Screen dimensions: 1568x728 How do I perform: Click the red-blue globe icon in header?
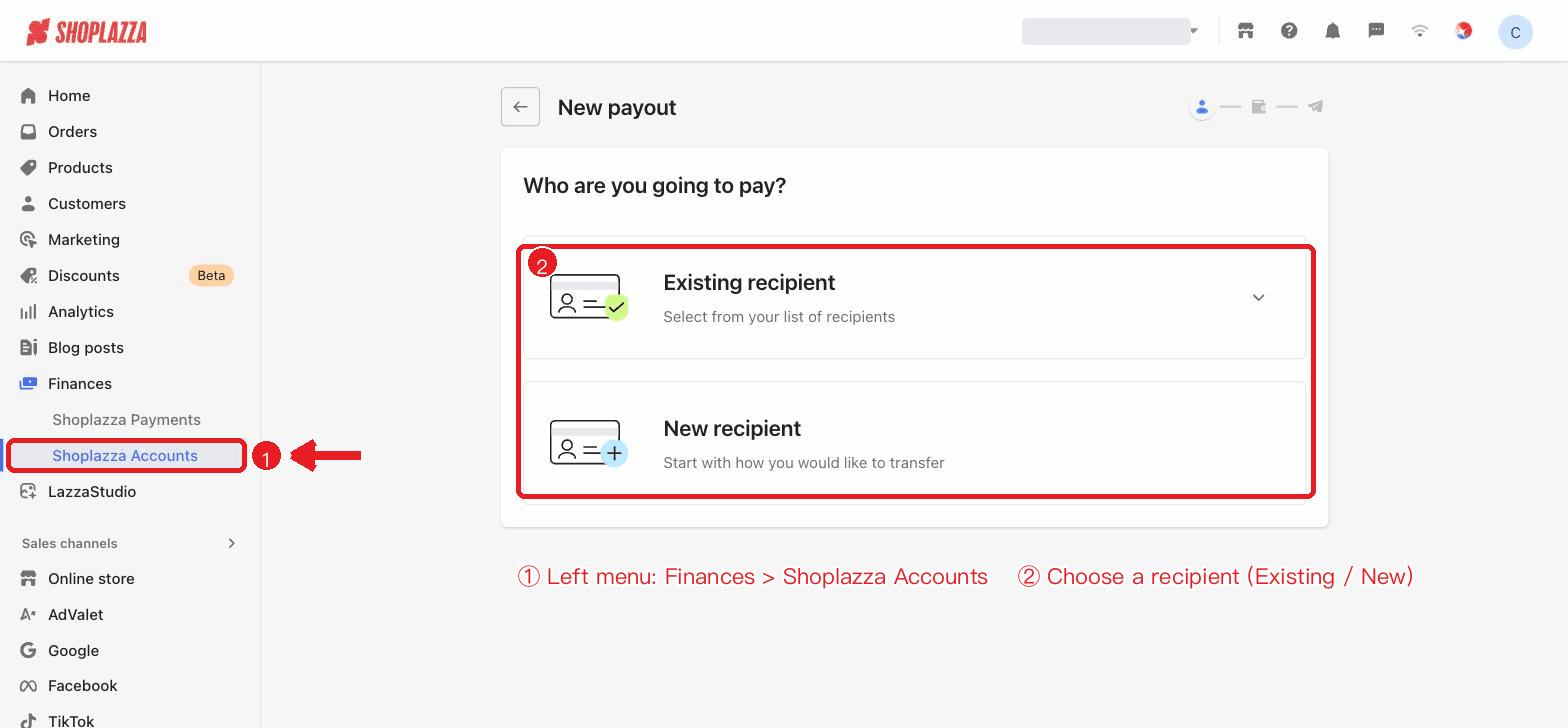pos(1463,31)
